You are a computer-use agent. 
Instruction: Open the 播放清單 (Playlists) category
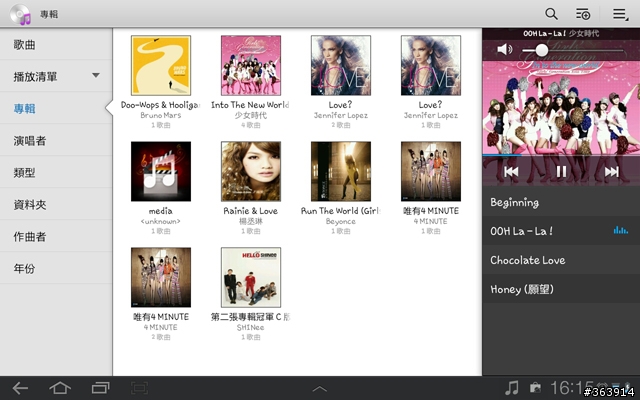tap(56, 76)
